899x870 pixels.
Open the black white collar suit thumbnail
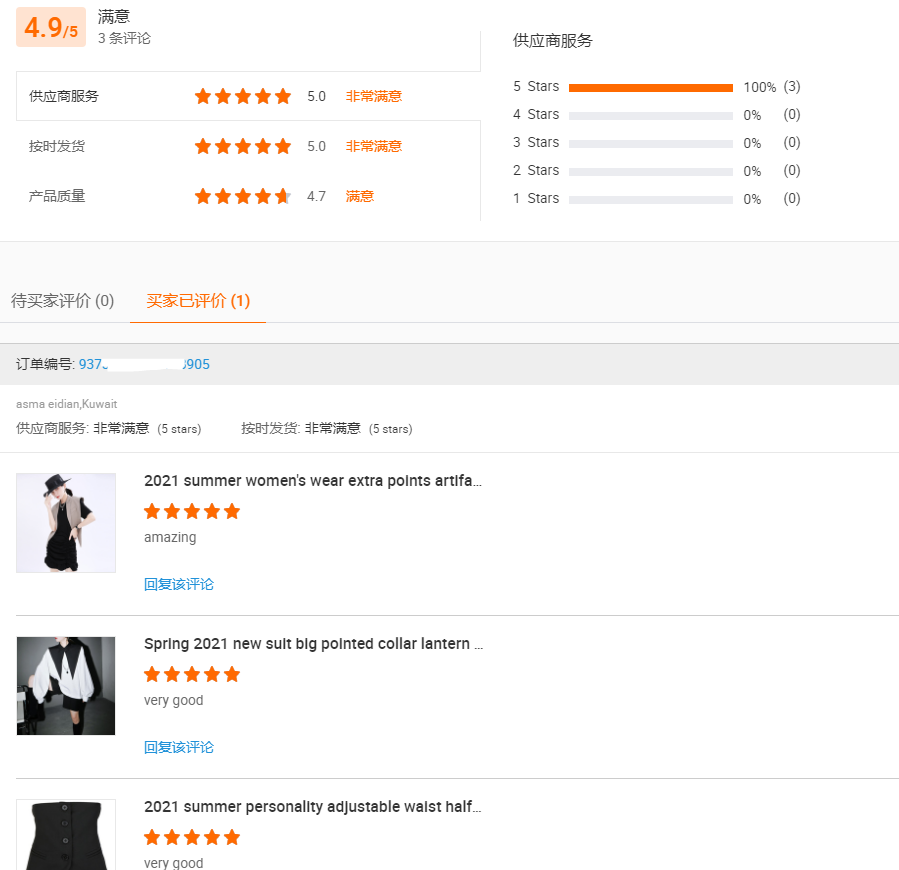click(66, 685)
